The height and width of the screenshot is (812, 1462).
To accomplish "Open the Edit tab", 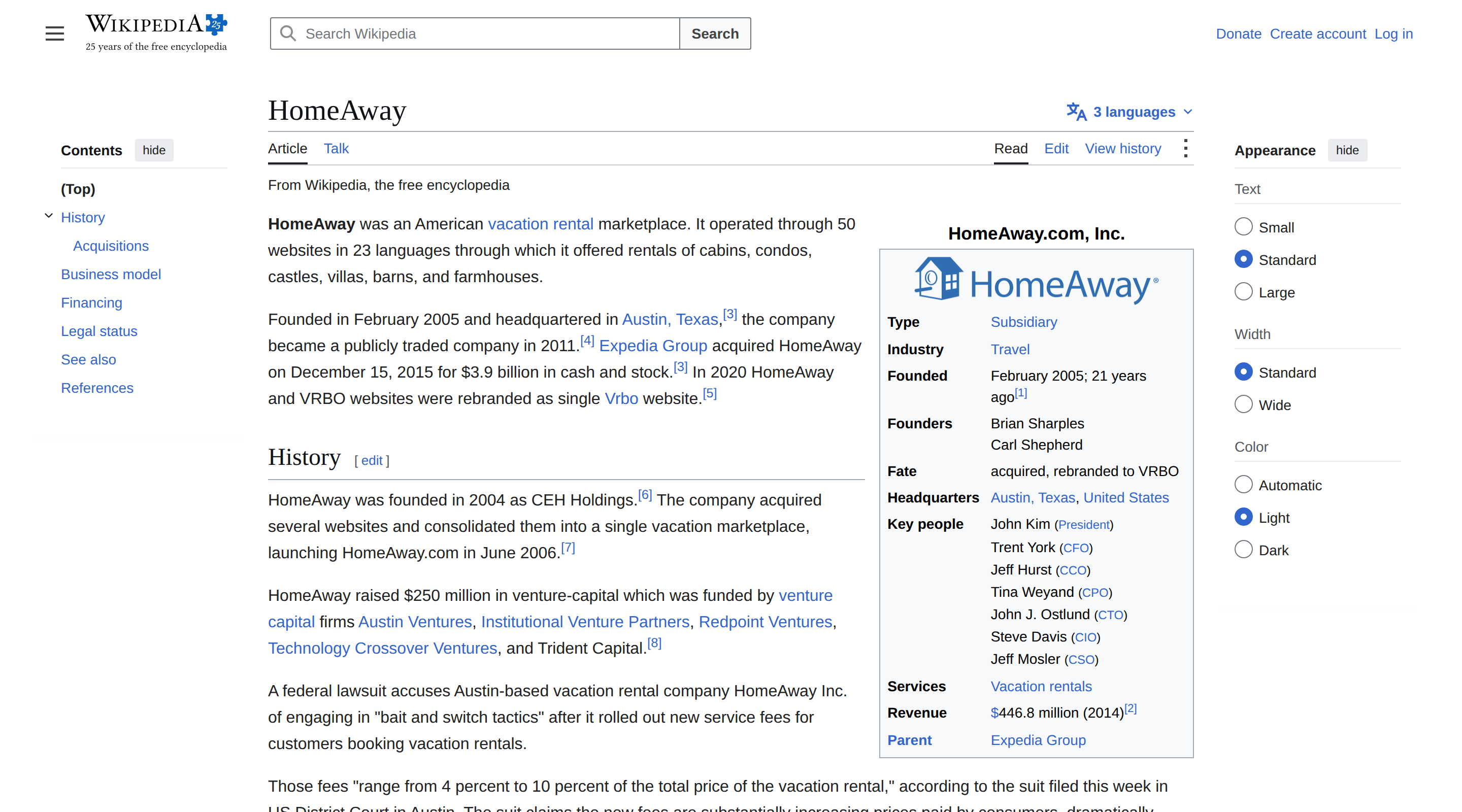I will click(x=1056, y=149).
